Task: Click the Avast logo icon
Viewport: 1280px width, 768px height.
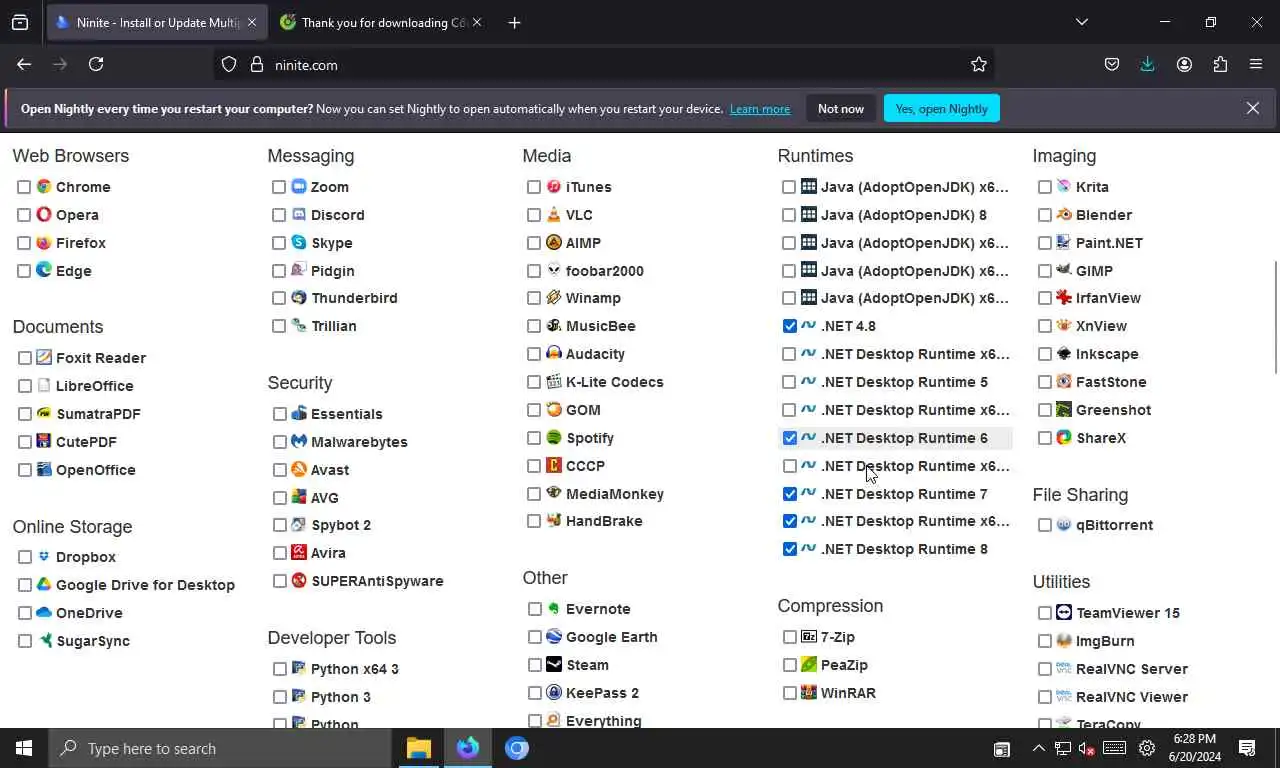Action: (299, 470)
